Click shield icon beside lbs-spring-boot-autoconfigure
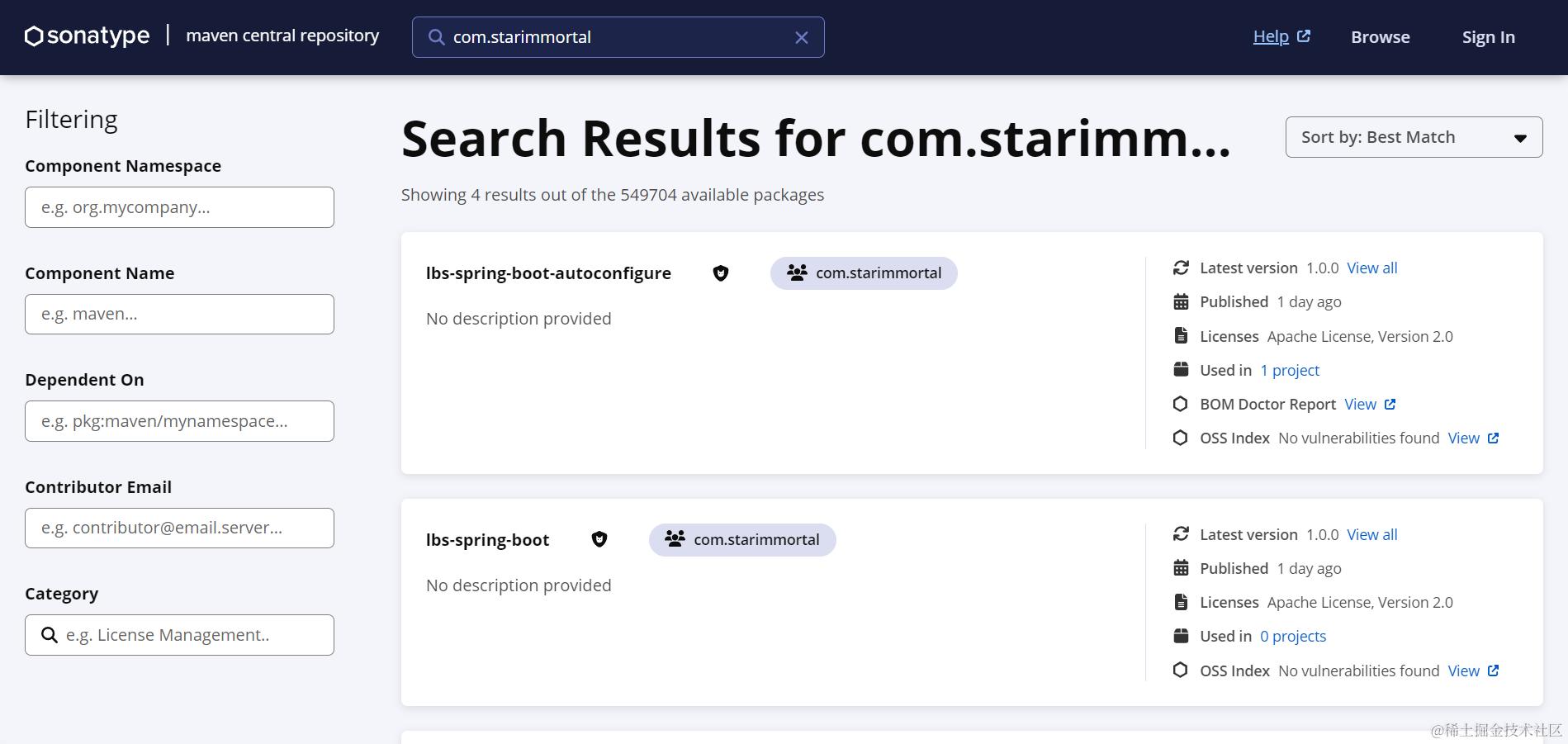The height and width of the screenshot is (744, 1568). (x=721, y=273)
